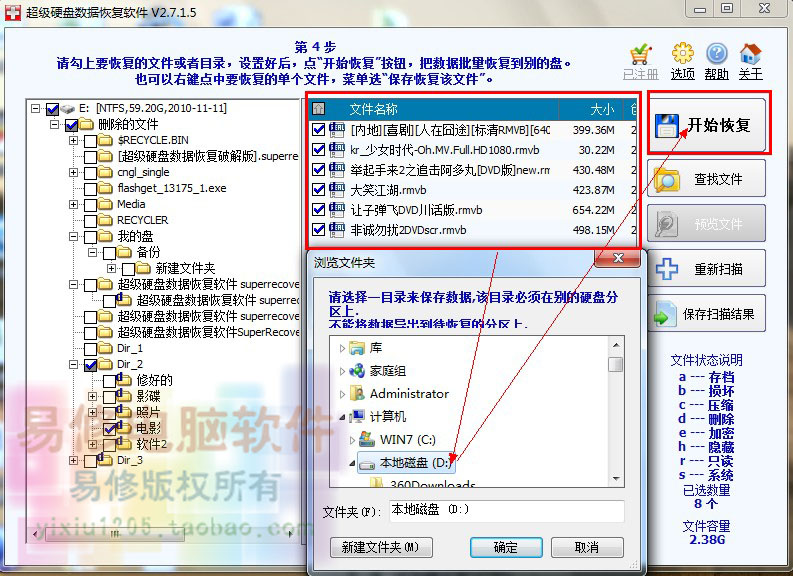The image size is (793, 576).
Task: Select 本地磁盘 (D:) in folder tree
Action: coord(406,462)
